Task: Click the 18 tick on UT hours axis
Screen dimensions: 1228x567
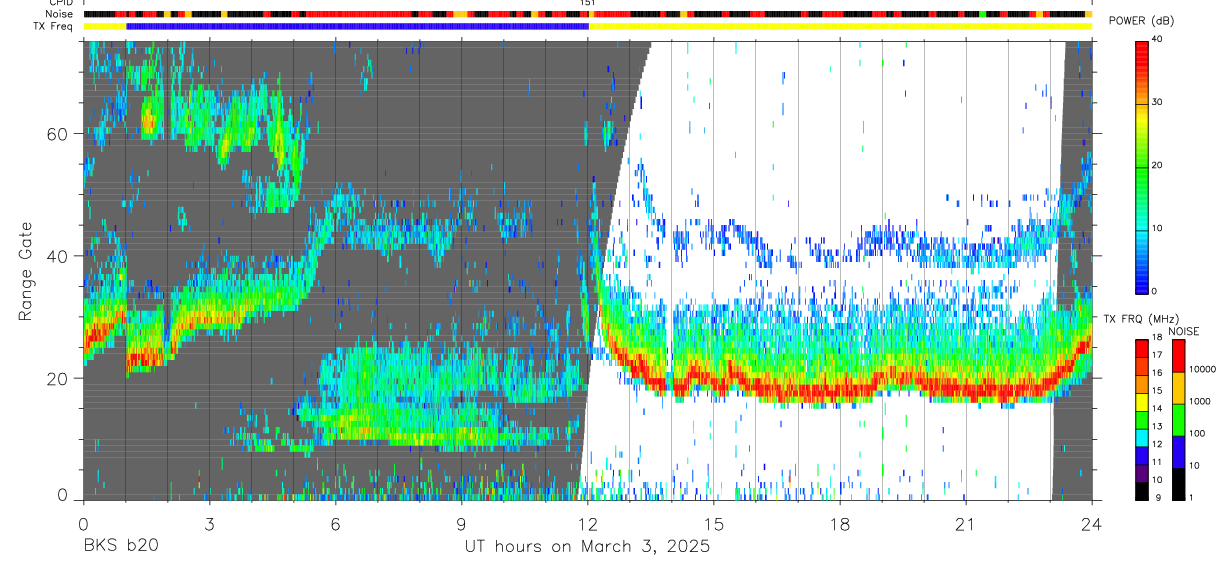Action: pyautogui.click(x=840, y=524)
